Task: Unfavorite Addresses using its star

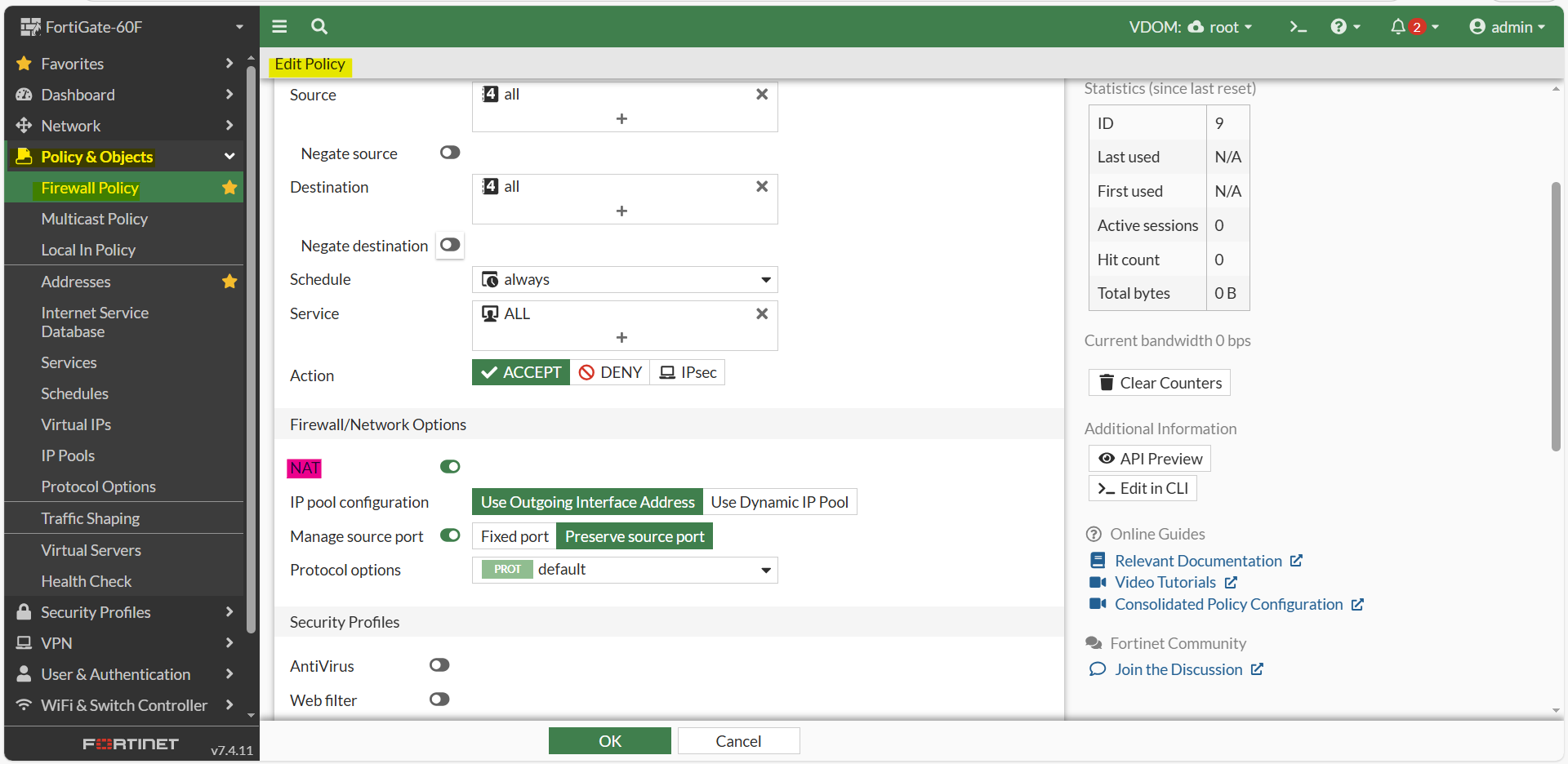Action: coord(229,282)
